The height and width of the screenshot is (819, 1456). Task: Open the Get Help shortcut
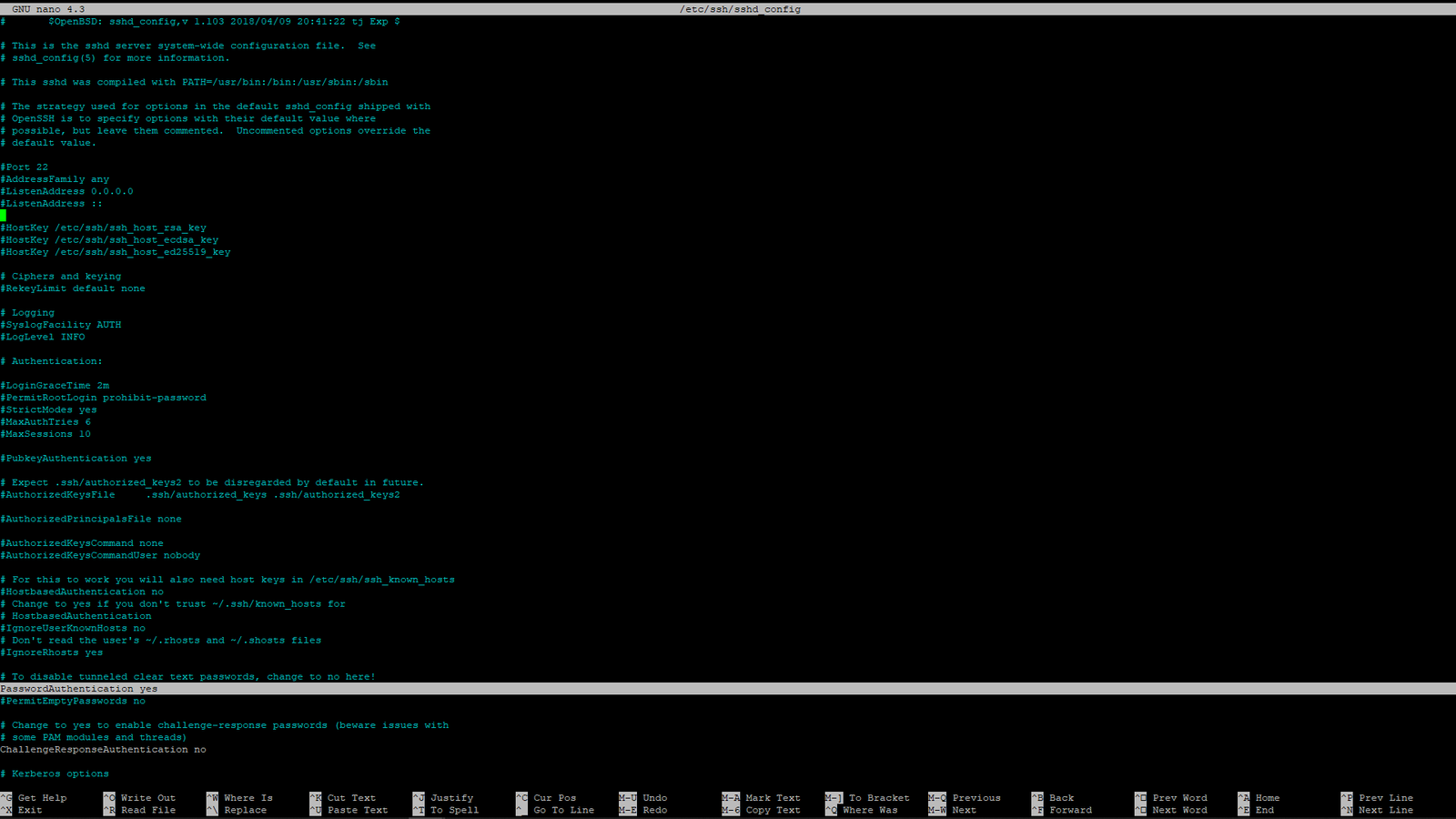[x=38, y=797]
